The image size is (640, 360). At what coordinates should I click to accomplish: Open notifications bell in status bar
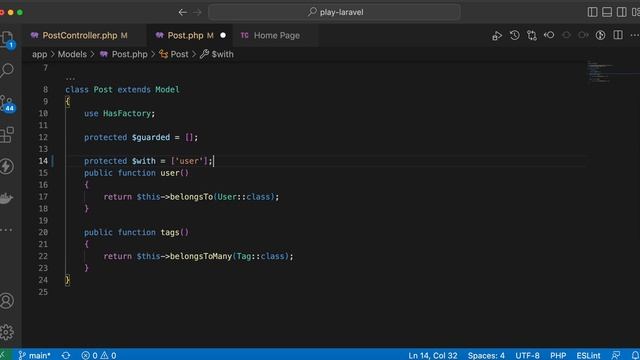pyautogui.click(x=635, y=356)
